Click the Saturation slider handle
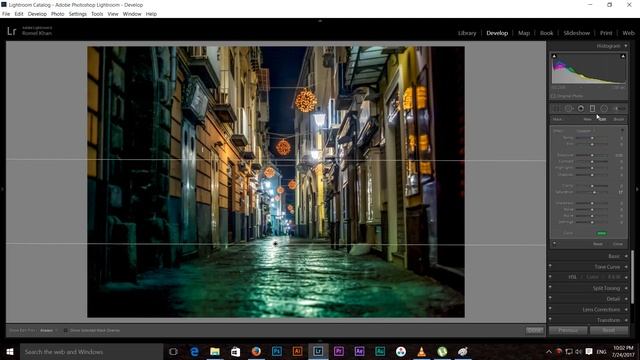 pos(594,192)
